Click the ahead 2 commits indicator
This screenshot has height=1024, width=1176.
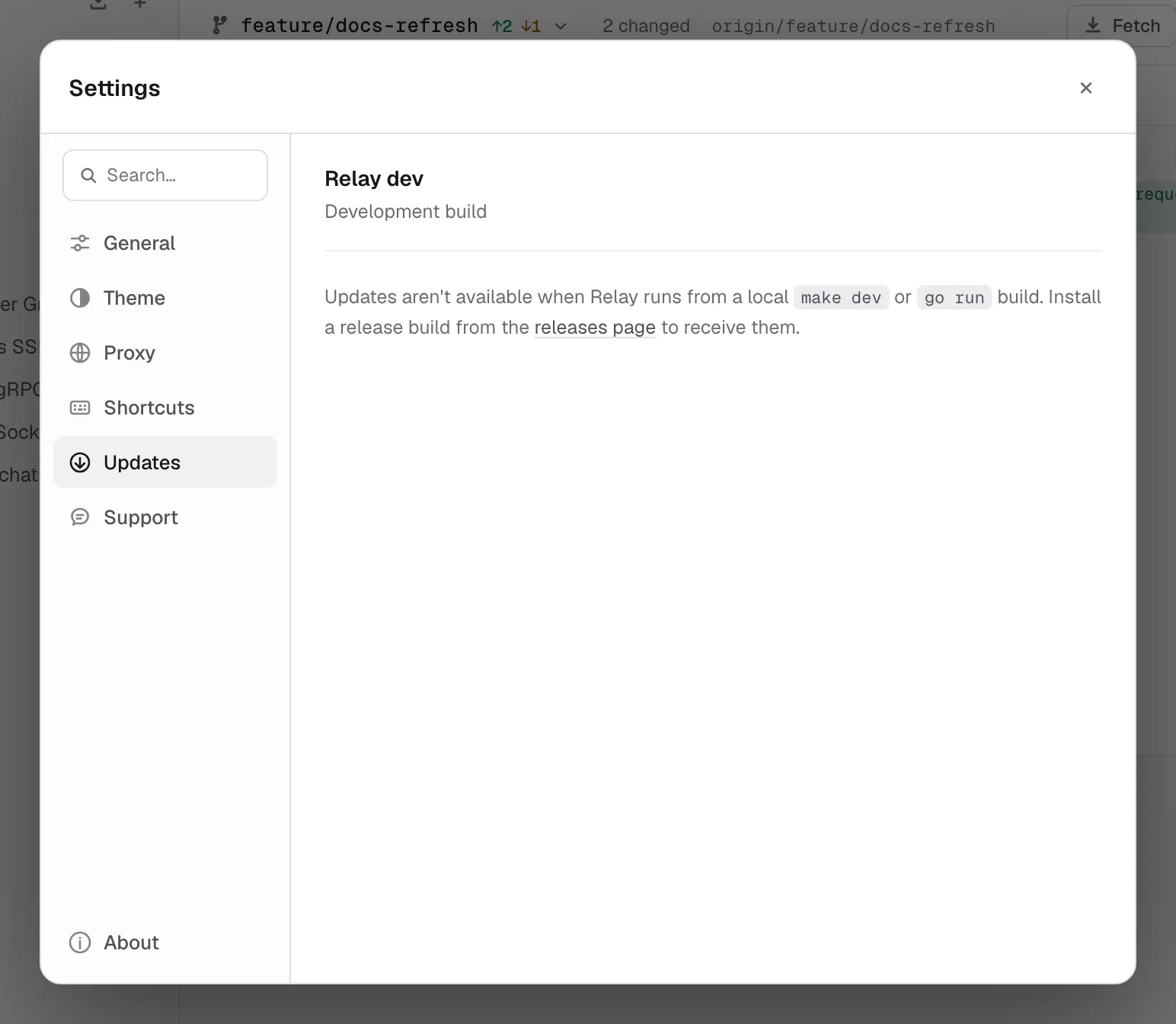click(502, 26)
